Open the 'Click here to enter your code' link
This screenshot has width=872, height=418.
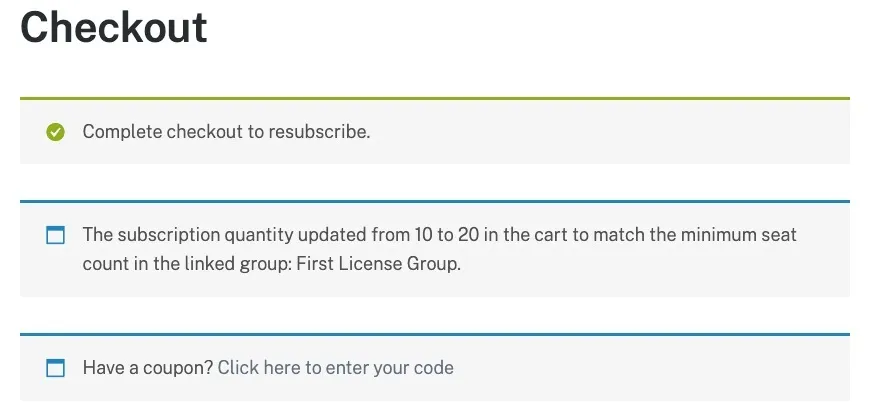point(335,367)
